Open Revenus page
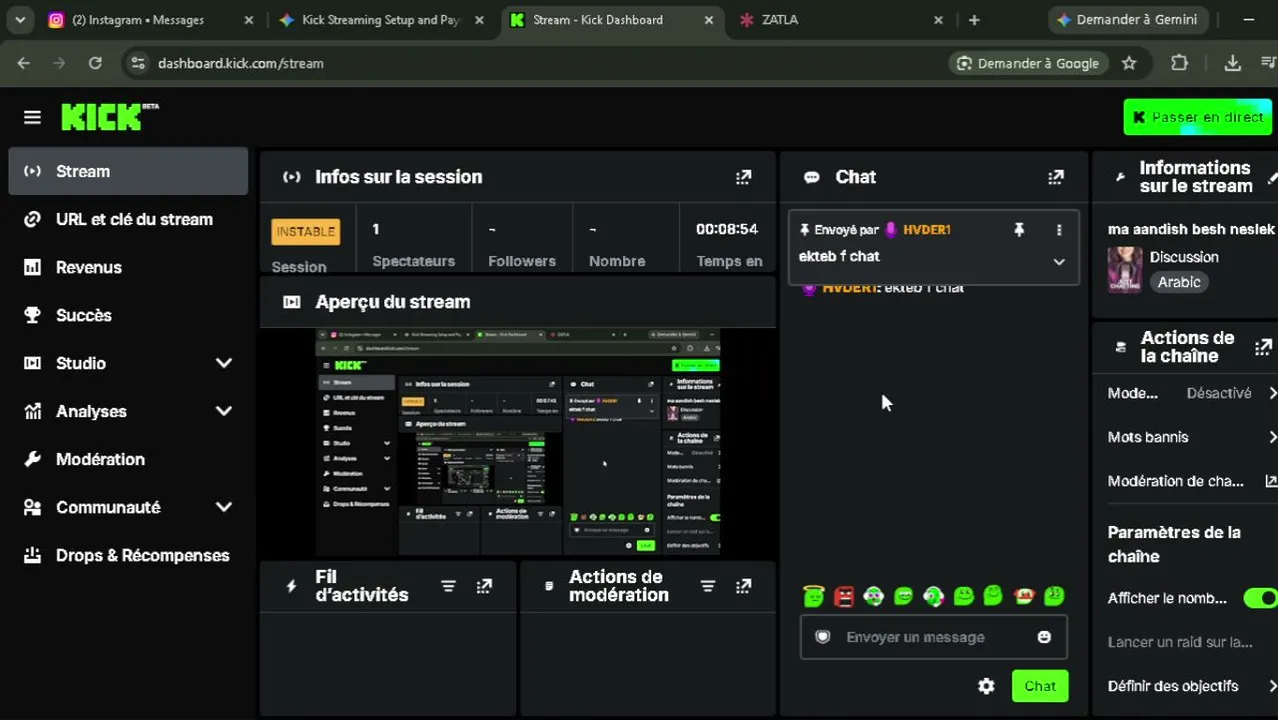The image size is (1278, 720). [128, 267]
